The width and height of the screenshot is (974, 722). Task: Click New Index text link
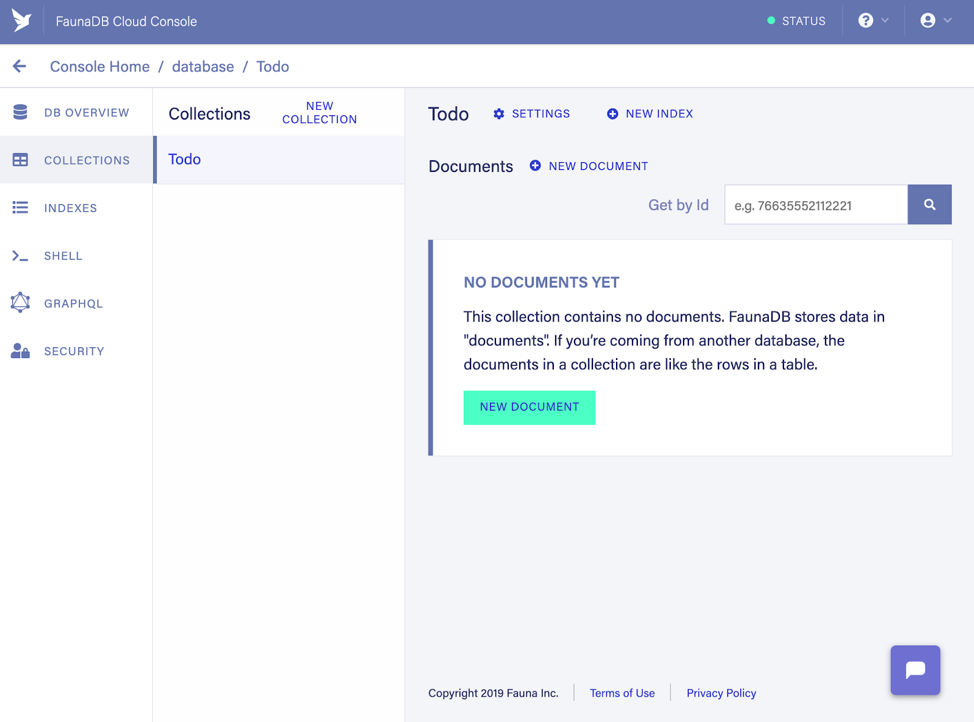(x=659, y=114)
